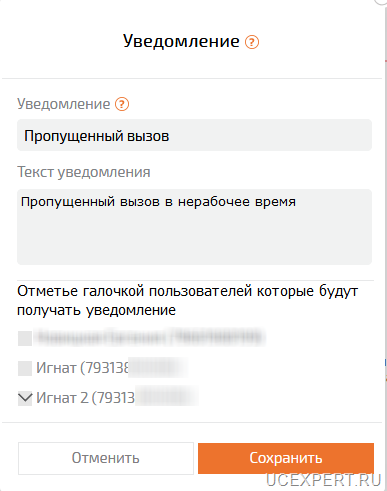The width and height of the screenshot is (387, 491).
Task: Click the Сохранить button
Action: click(286, 458)
